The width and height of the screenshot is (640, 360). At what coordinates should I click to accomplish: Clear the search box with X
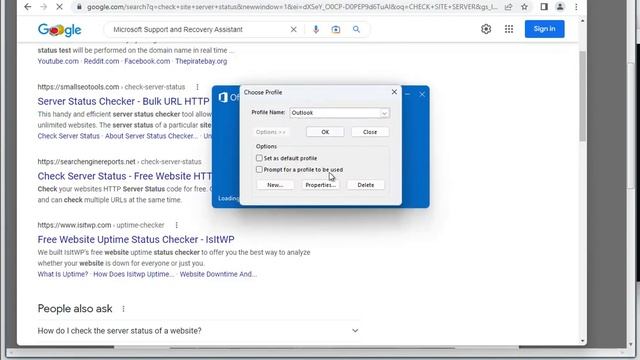coord(293,29)
